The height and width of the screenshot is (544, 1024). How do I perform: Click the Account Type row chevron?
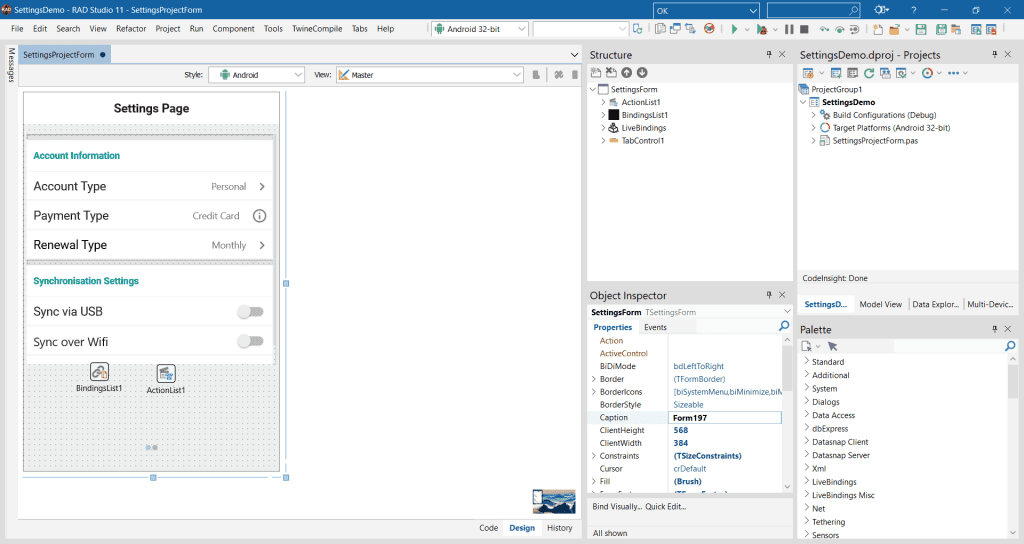pyautogui.click(x=262, y=186)
